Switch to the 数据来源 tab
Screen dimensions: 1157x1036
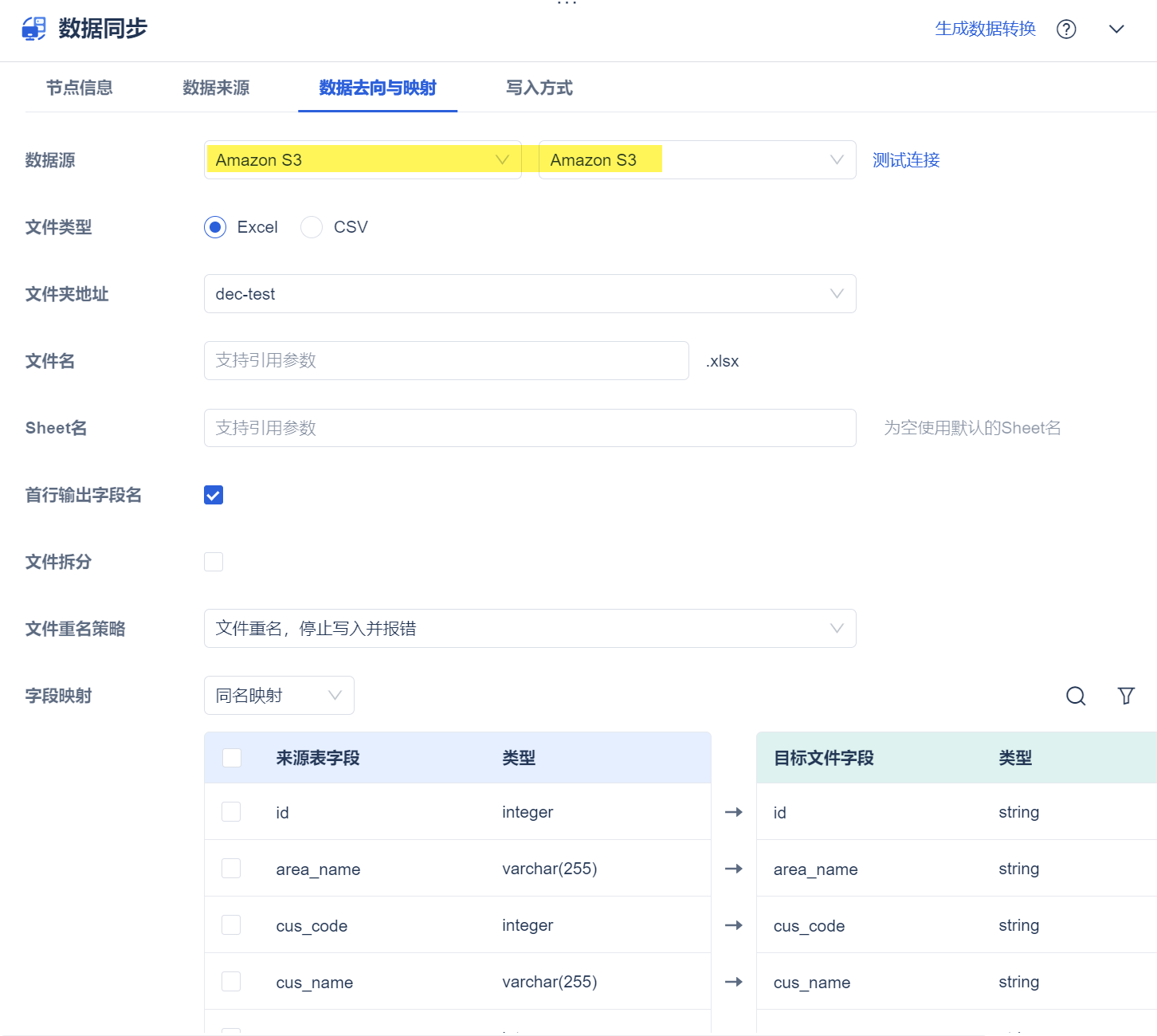pos(216,88)
